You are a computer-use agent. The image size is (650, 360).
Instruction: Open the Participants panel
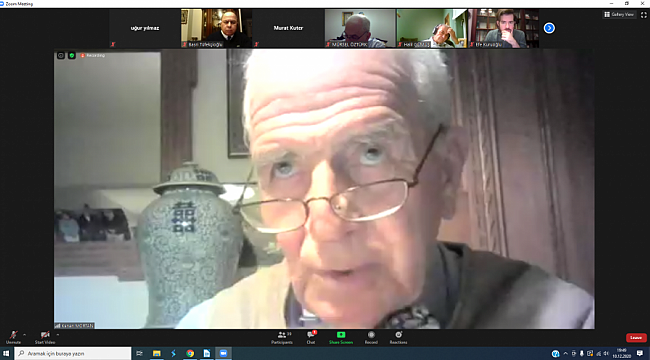click(282, 338)
